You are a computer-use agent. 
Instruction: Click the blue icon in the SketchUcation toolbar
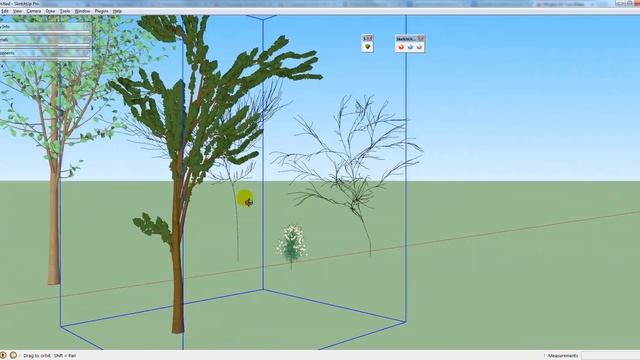tap(410, 47)
